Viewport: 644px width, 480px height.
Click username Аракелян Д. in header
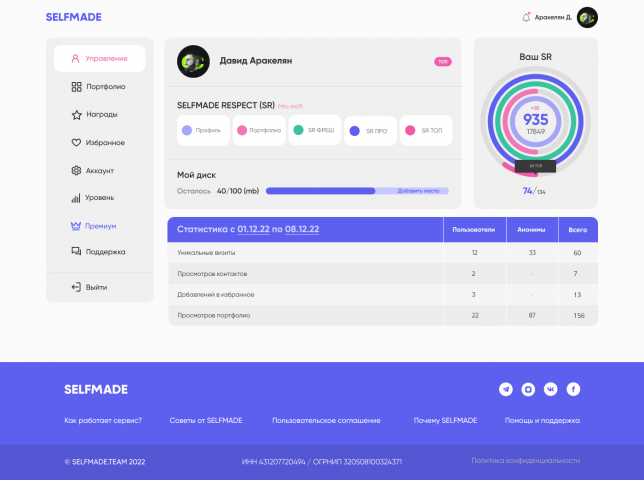coord(553,17)
